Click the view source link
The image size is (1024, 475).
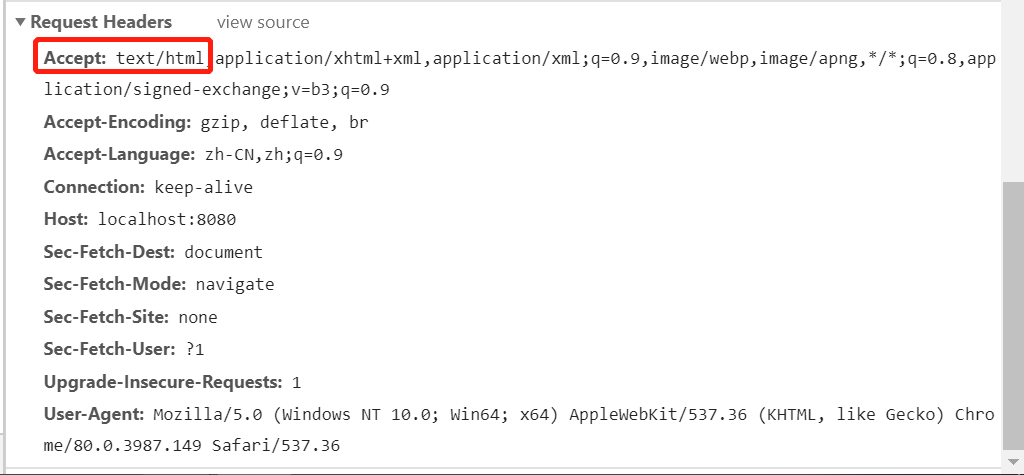click(x=263, y=22)
